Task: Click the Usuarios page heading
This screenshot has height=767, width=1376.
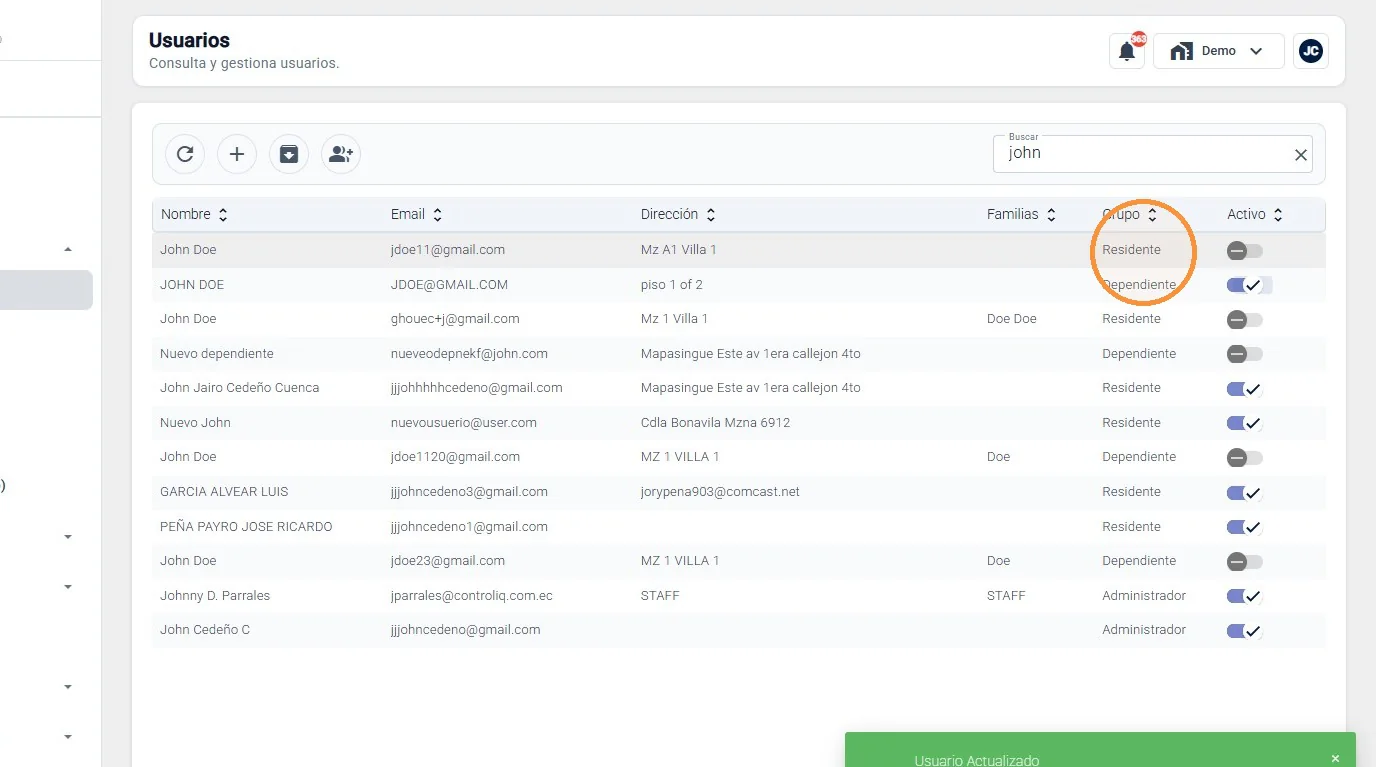Action: click(x=189, y=41)
